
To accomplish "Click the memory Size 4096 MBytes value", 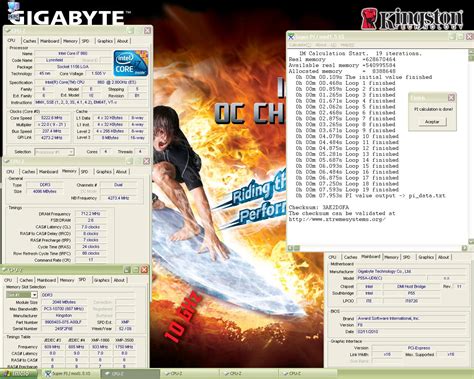I will pos(45,191).
